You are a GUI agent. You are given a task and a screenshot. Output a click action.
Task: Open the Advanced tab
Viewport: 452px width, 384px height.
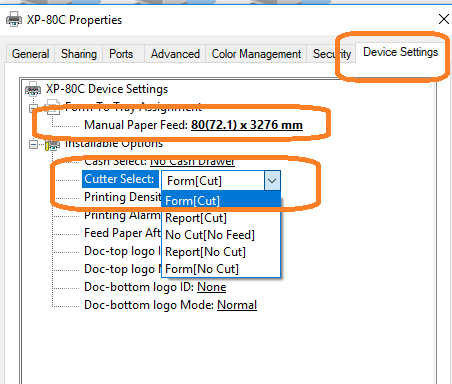175,54
